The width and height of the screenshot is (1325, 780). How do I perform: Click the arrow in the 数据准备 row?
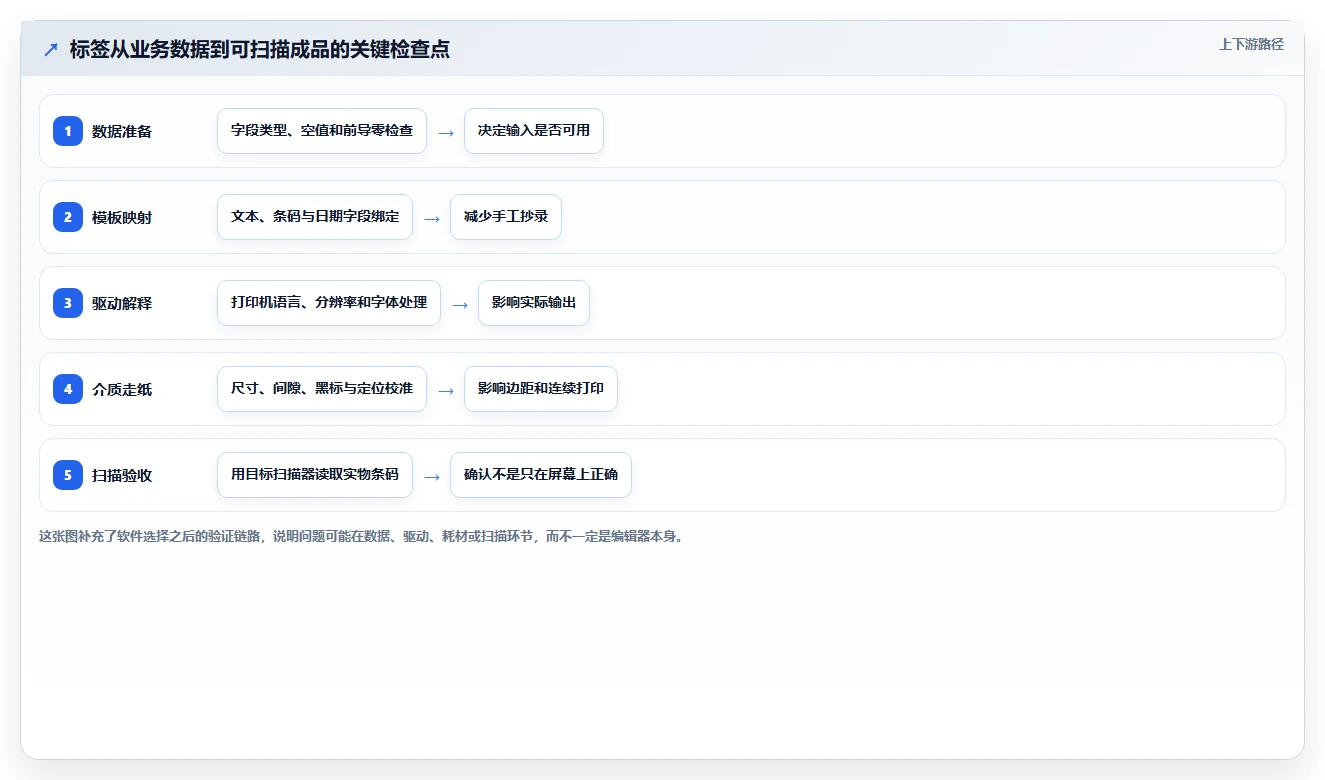(446, 132)
